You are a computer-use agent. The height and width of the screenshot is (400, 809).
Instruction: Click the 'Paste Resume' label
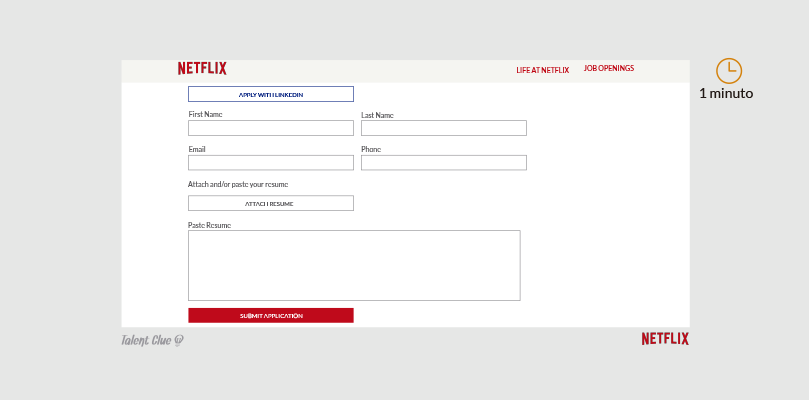pos(209,226)
